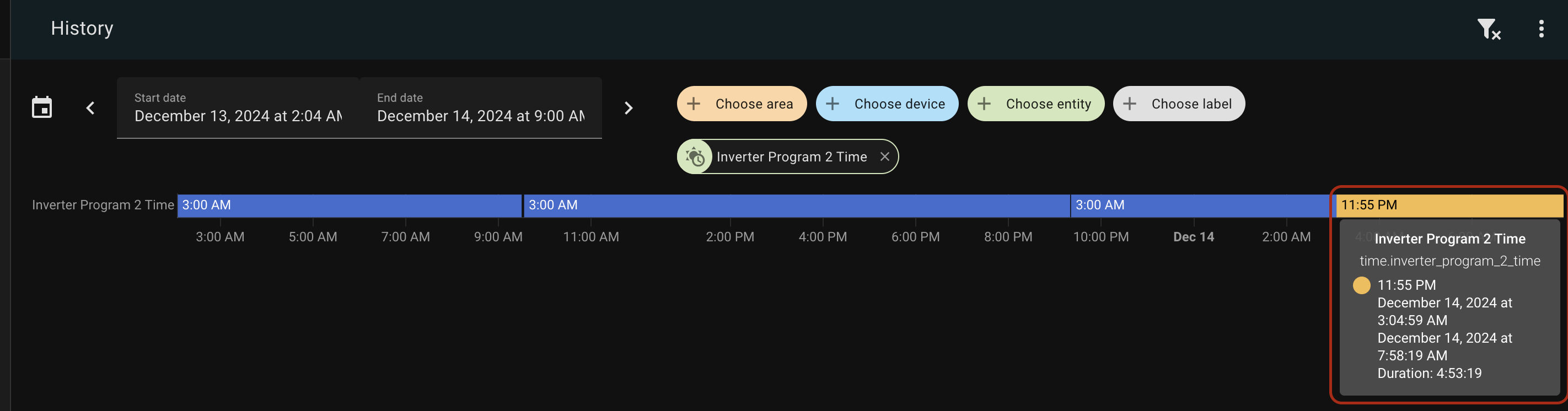Select the Inverter Program 2 Time row label

102,205
